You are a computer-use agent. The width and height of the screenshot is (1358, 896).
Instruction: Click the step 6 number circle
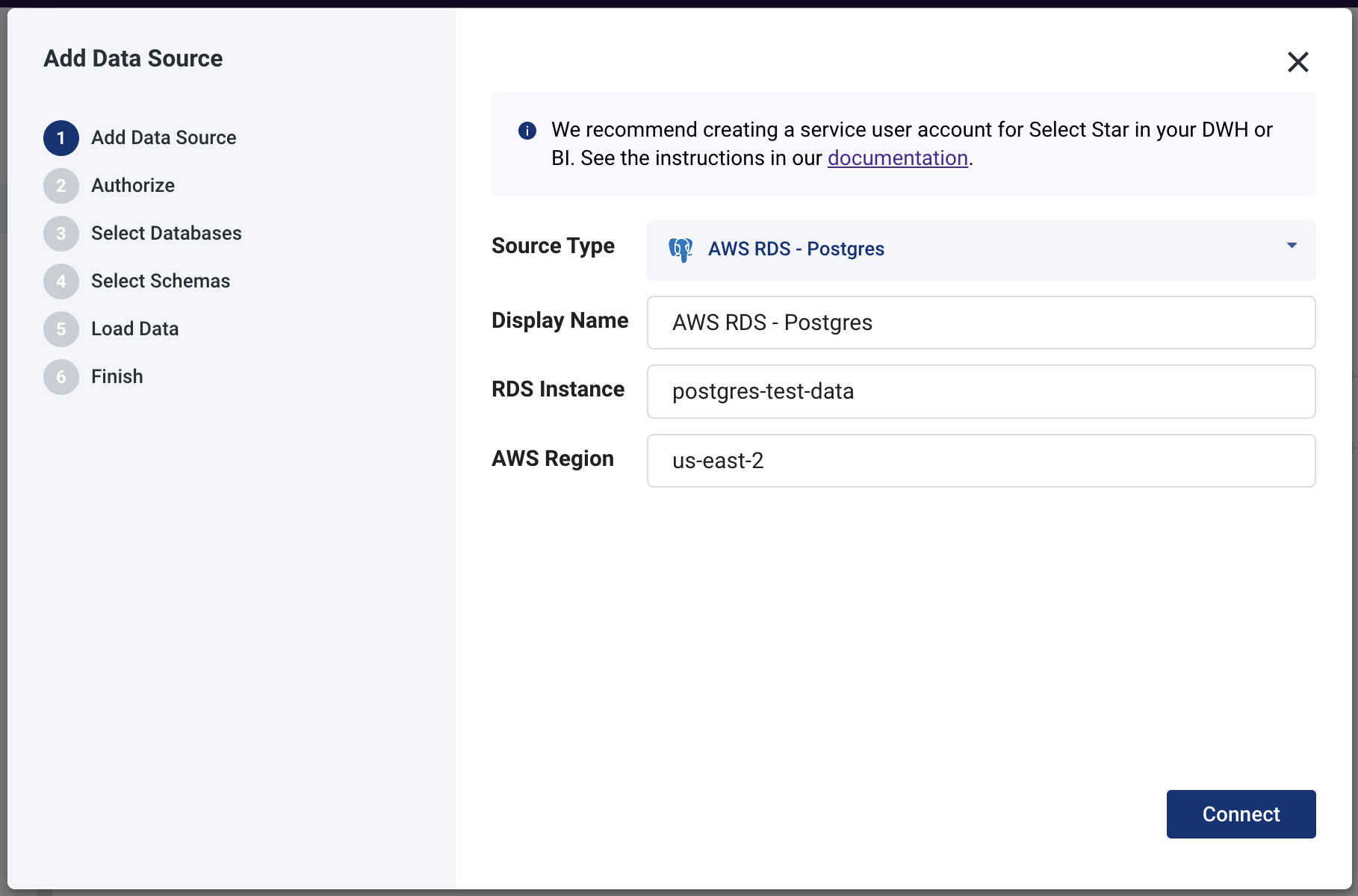[x=61, y=377]
